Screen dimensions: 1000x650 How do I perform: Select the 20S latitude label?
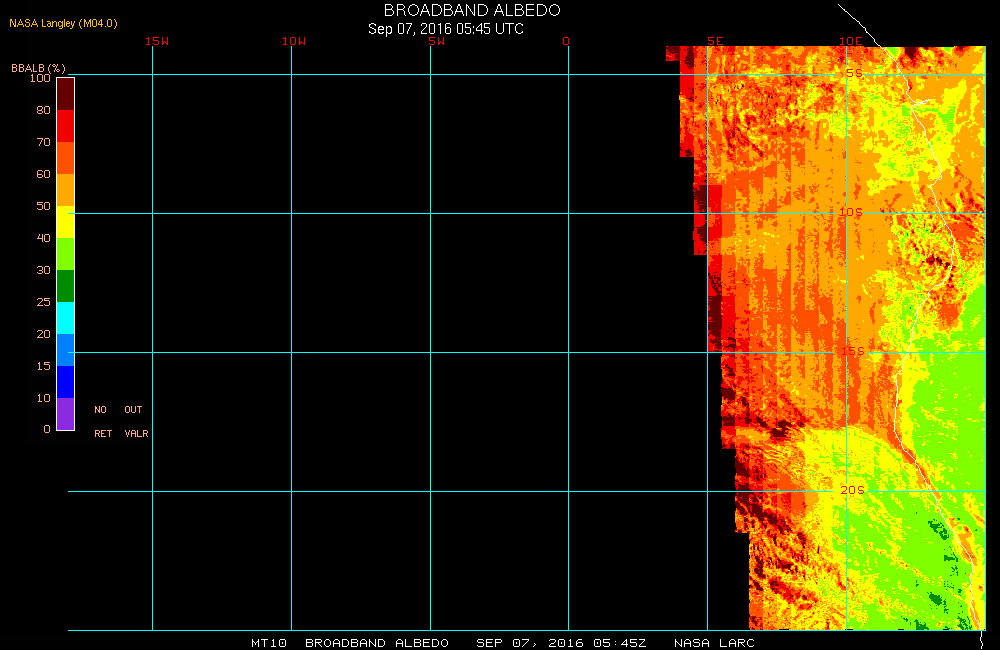pyautogui.click(x=851, y=490)
